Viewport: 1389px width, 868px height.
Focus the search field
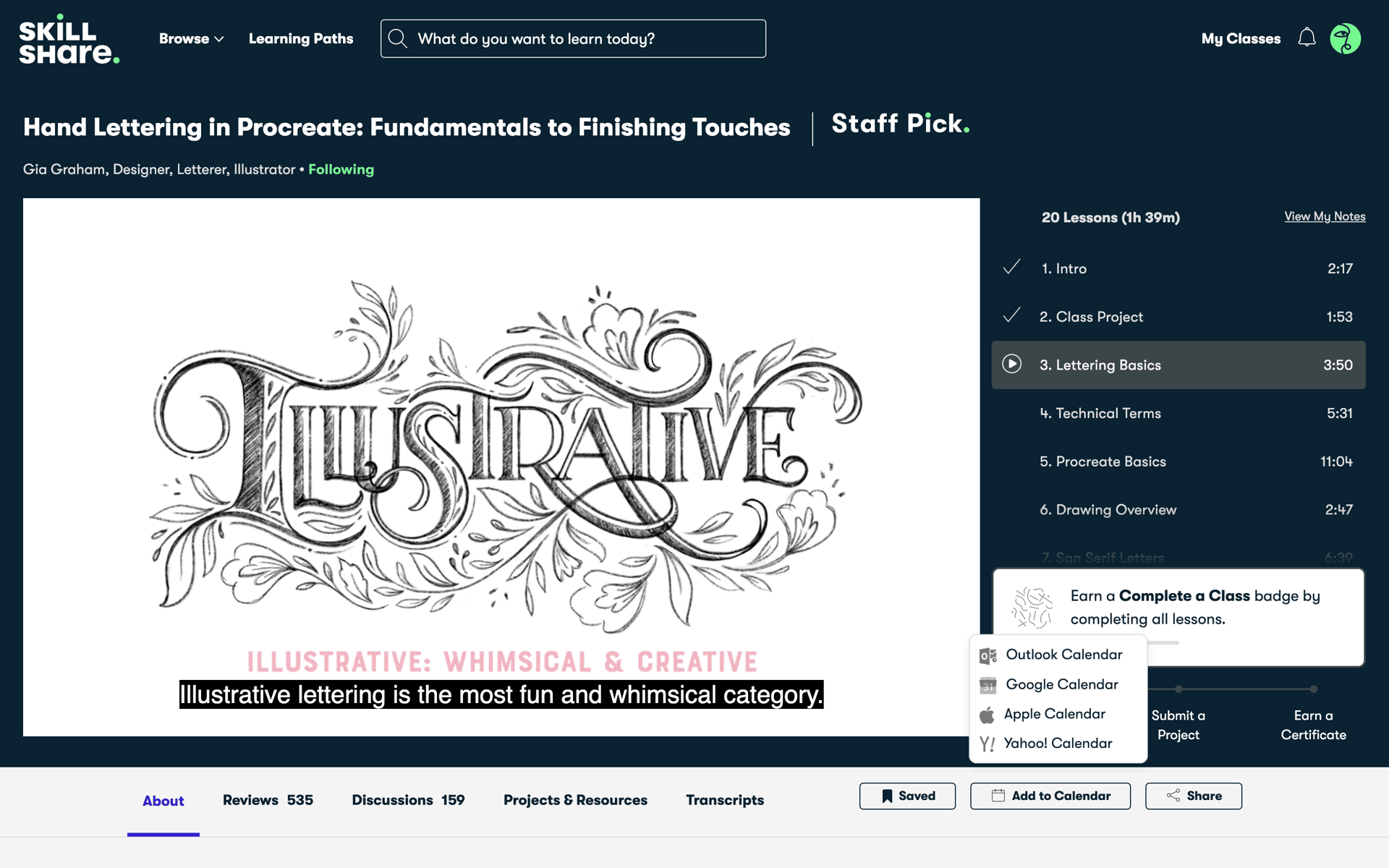573,38
